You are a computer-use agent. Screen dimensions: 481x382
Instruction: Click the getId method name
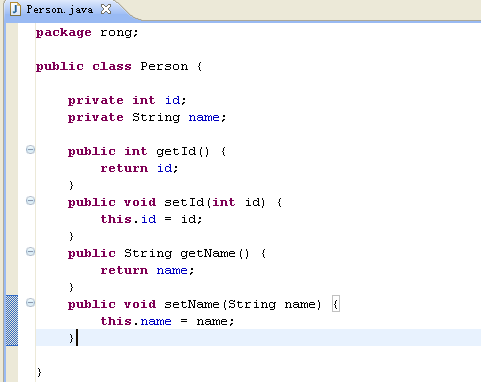(x=176, y=151)
